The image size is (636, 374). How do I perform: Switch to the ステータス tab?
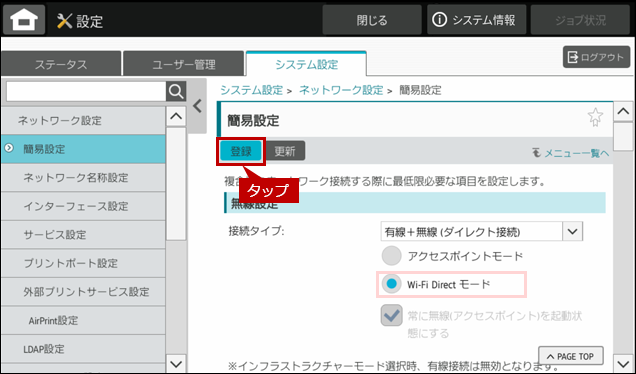tap(61, 64)
